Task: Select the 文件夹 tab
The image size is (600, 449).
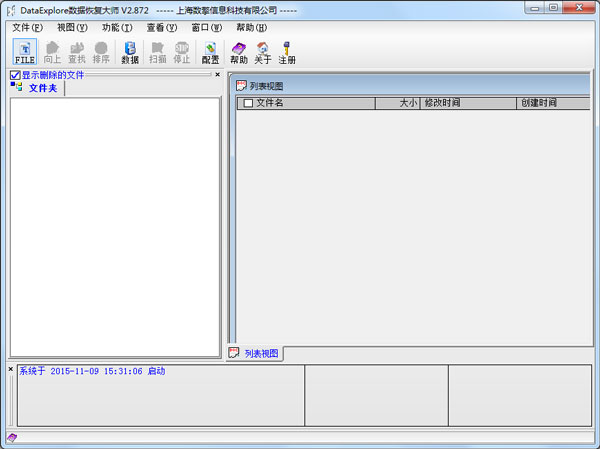Action: (x=37, y=88)
